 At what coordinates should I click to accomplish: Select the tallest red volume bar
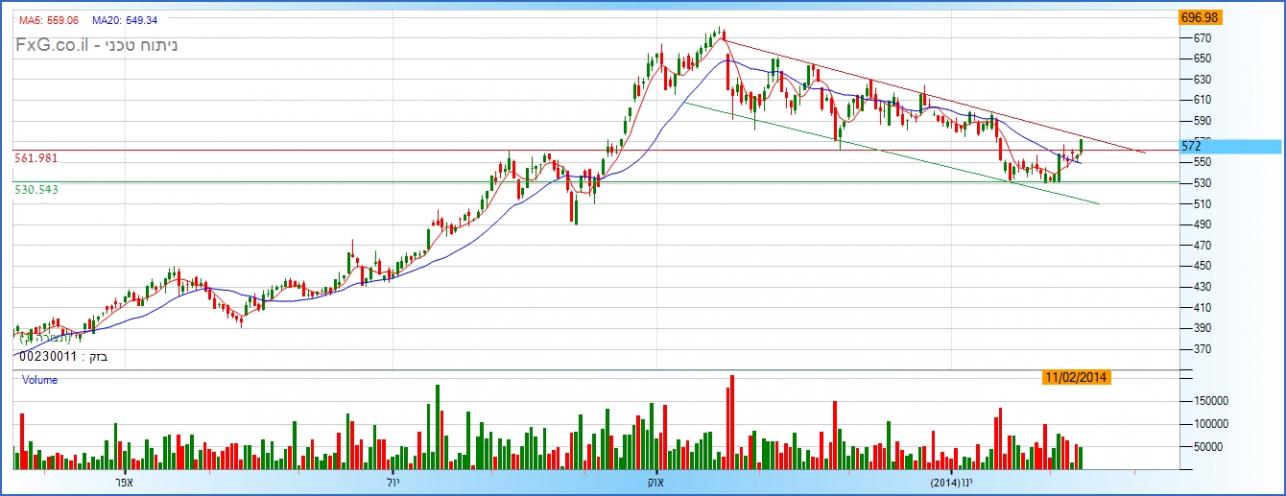click(732, 420)
